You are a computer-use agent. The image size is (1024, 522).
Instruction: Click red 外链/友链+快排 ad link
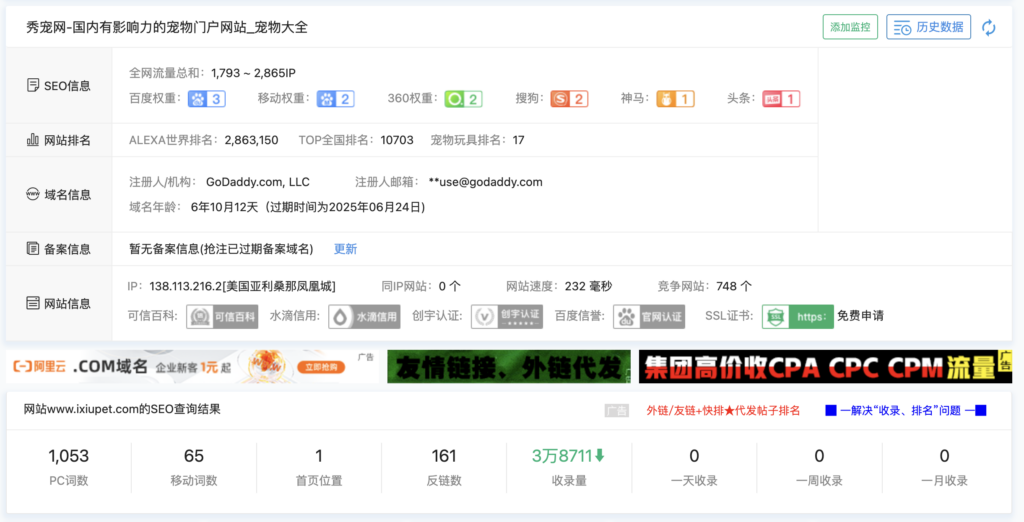point(723,411)
